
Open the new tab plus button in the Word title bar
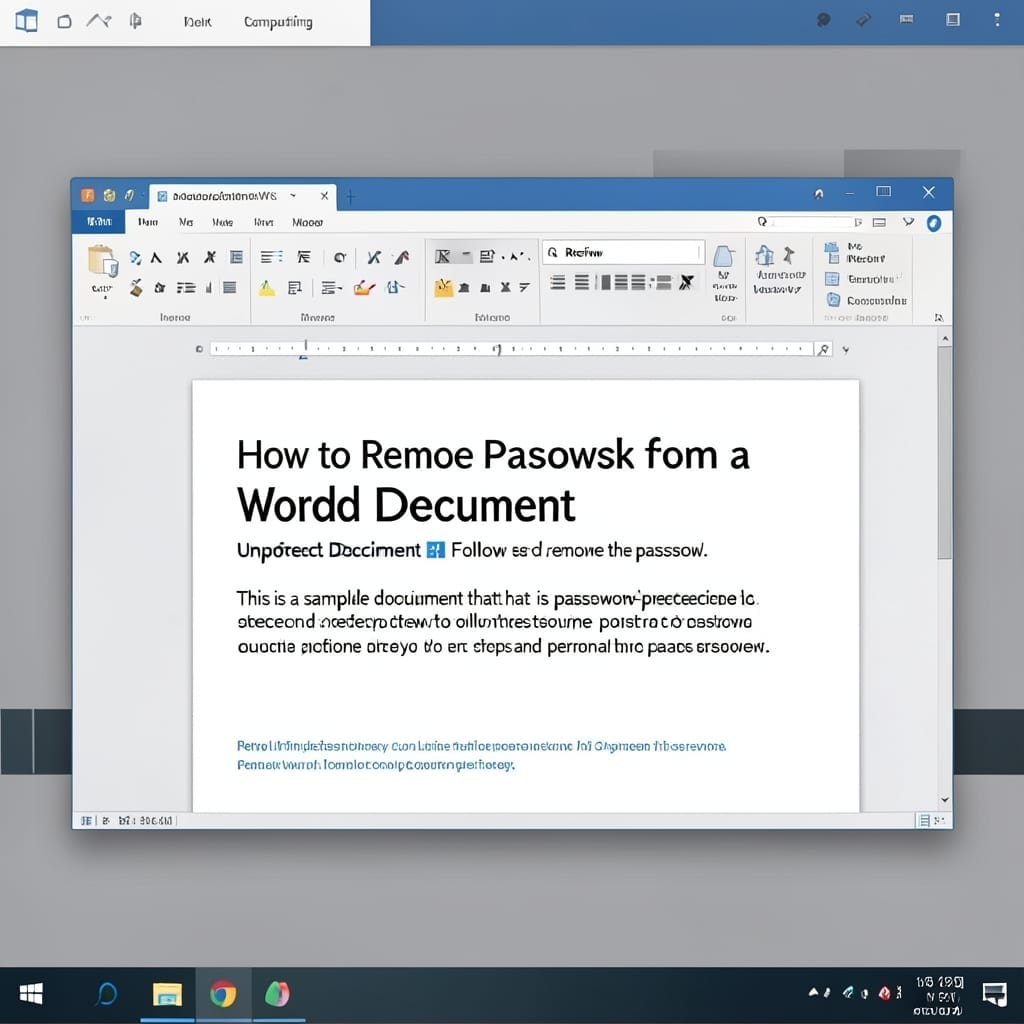(x=351, y=196)
